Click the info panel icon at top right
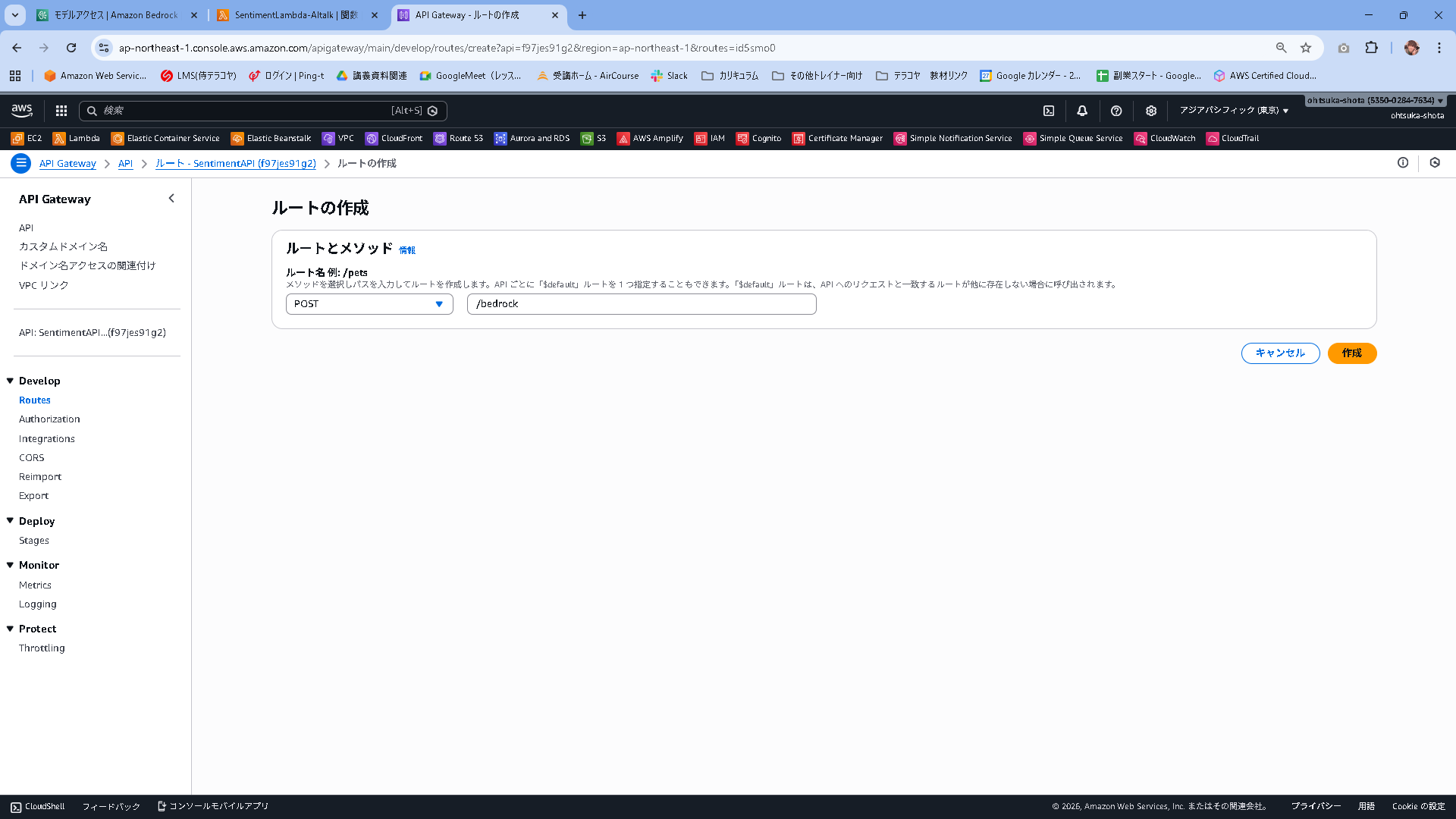 click(x=1403, y=163)
